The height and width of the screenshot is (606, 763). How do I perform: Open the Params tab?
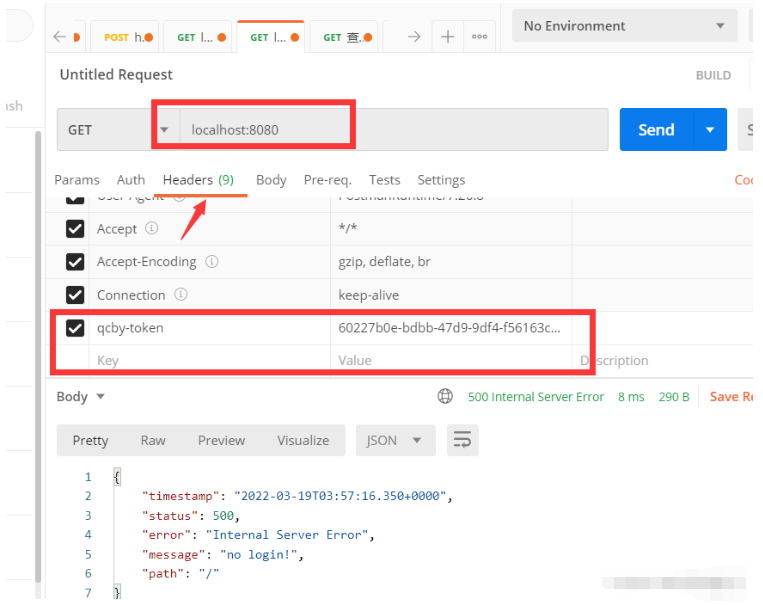click(x=77, y=180)
